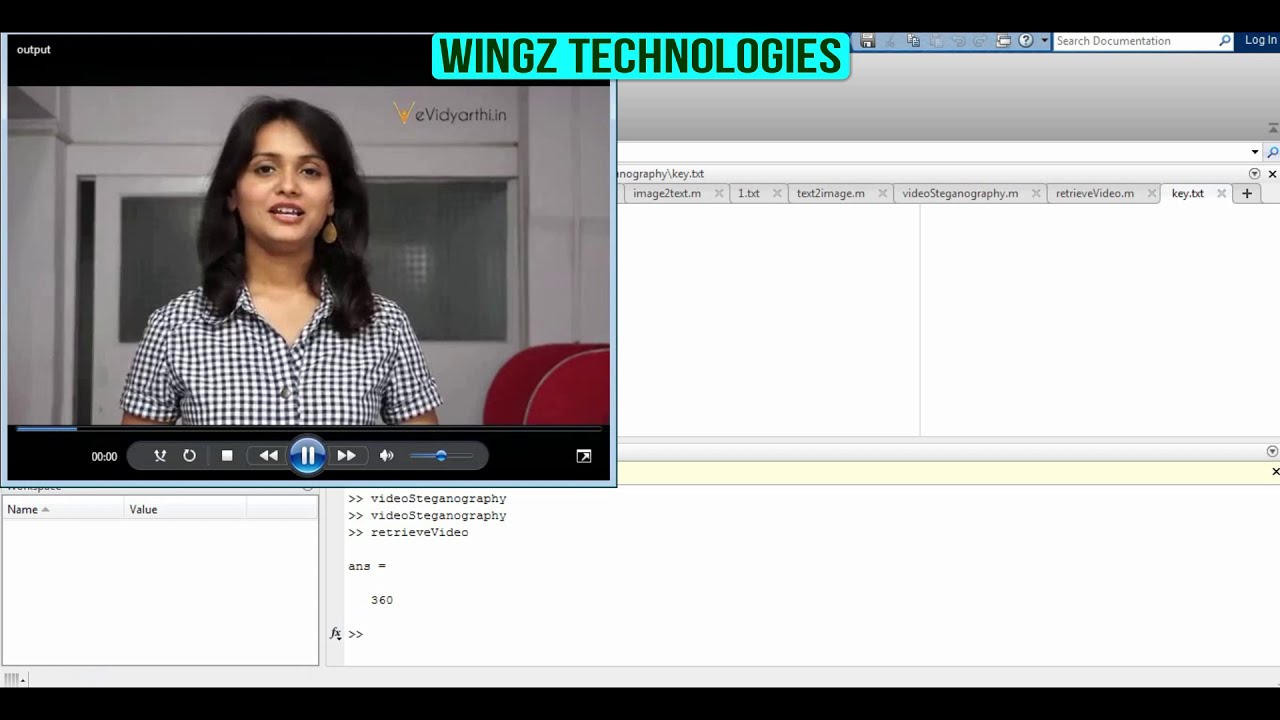Switch to text2image.m tab
Viewport: 1280px width, 720px height.
click(x=831, y=194)
